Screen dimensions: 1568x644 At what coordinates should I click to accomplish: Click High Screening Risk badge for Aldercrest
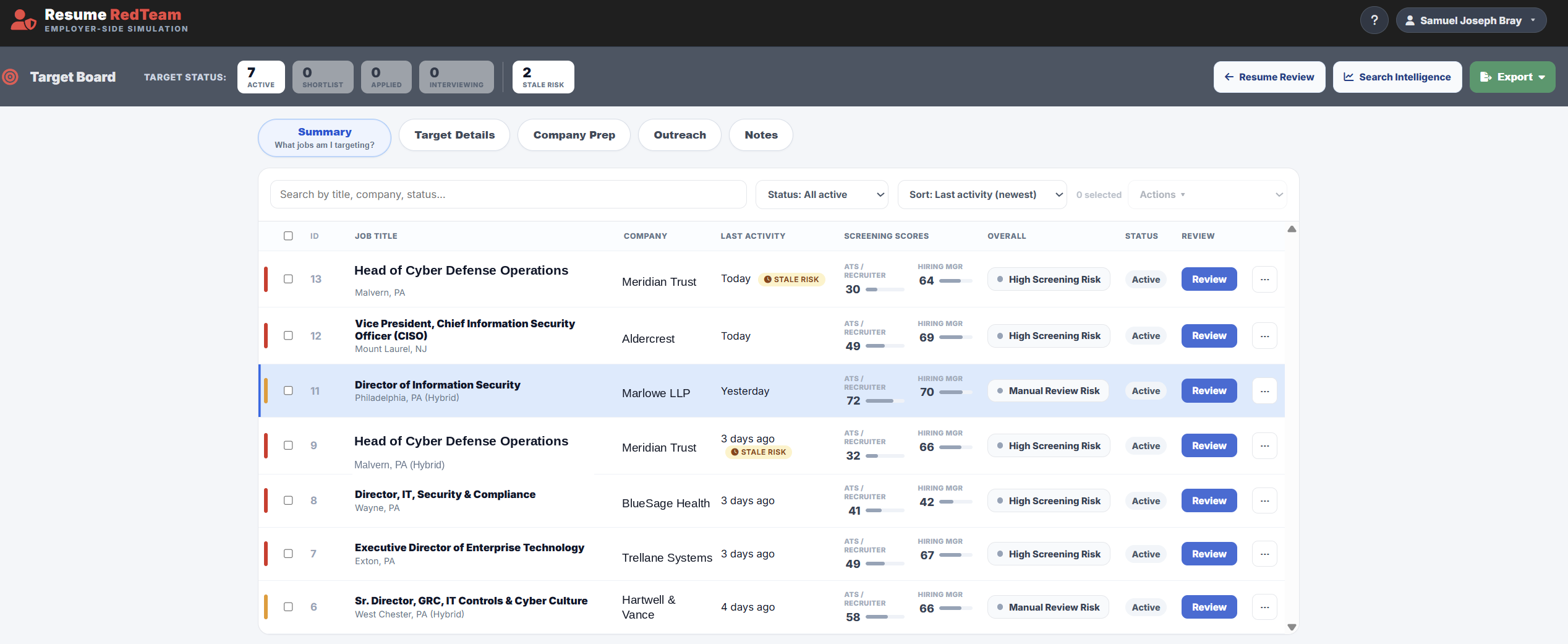click(1049, 336)
